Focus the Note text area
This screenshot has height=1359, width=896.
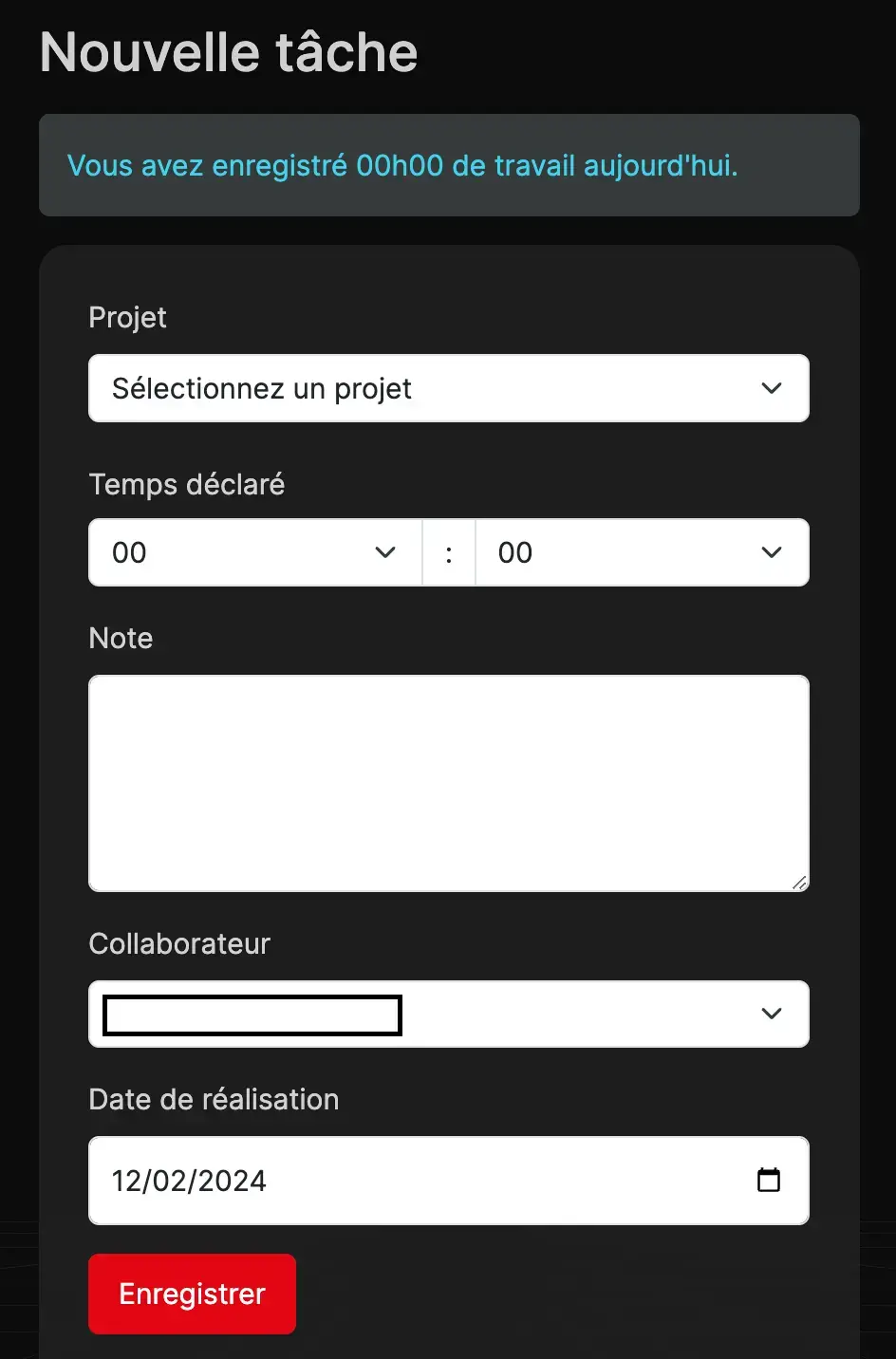(449, 783)
